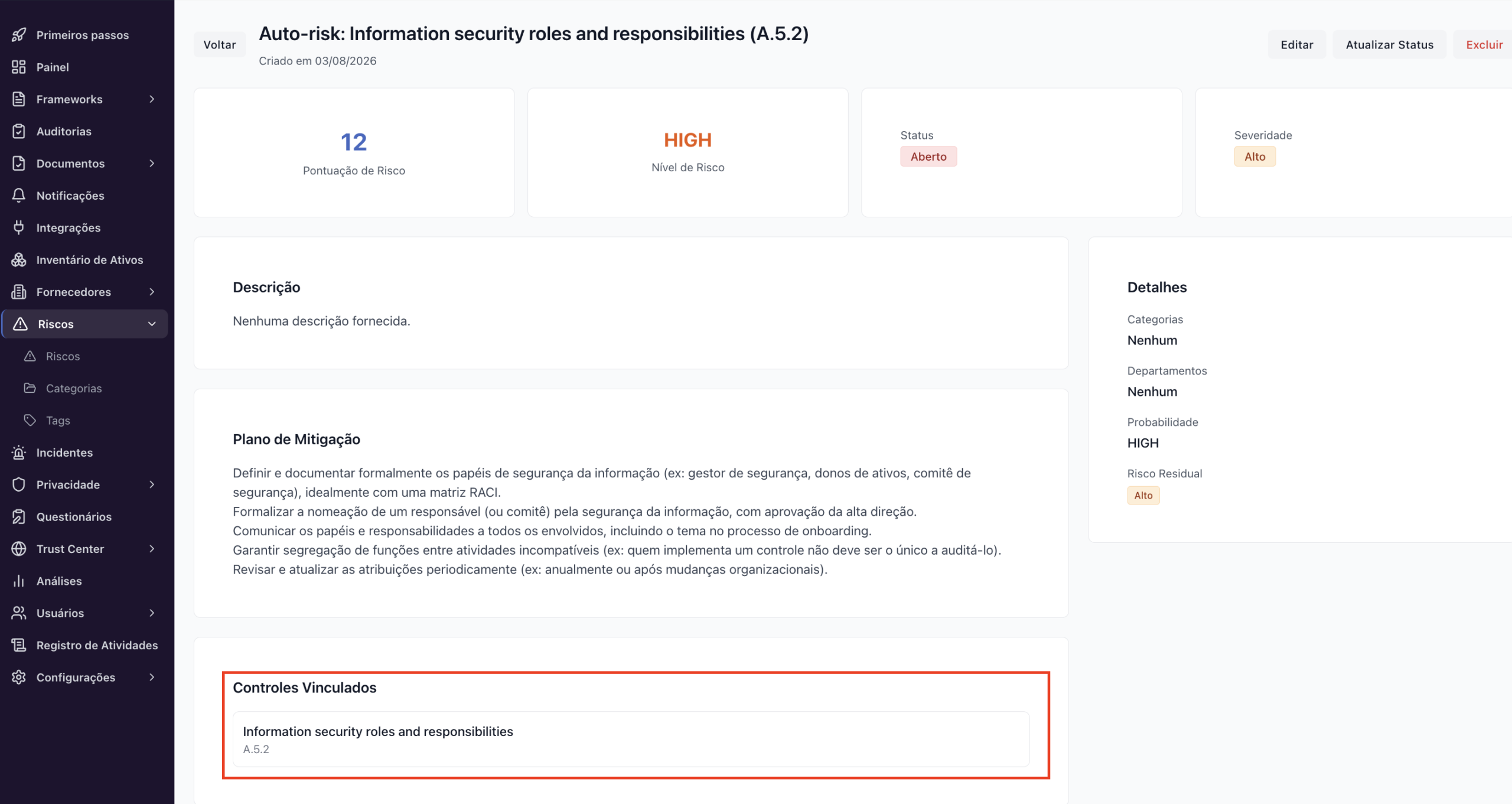Image resolution: width=1512 pixels, height=804 pixels.
Task: Click the Questionários form icon
Action: tap(19, 517)
